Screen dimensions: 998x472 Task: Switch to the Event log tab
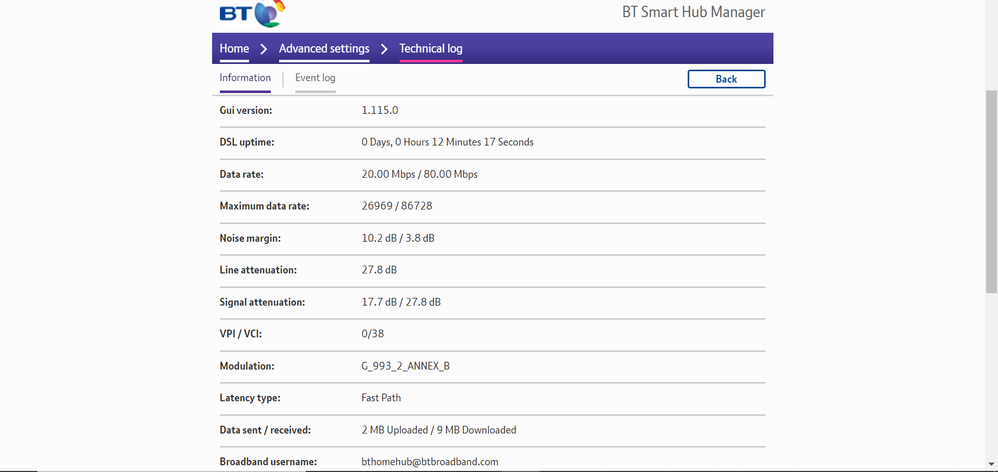click(315, 78)
